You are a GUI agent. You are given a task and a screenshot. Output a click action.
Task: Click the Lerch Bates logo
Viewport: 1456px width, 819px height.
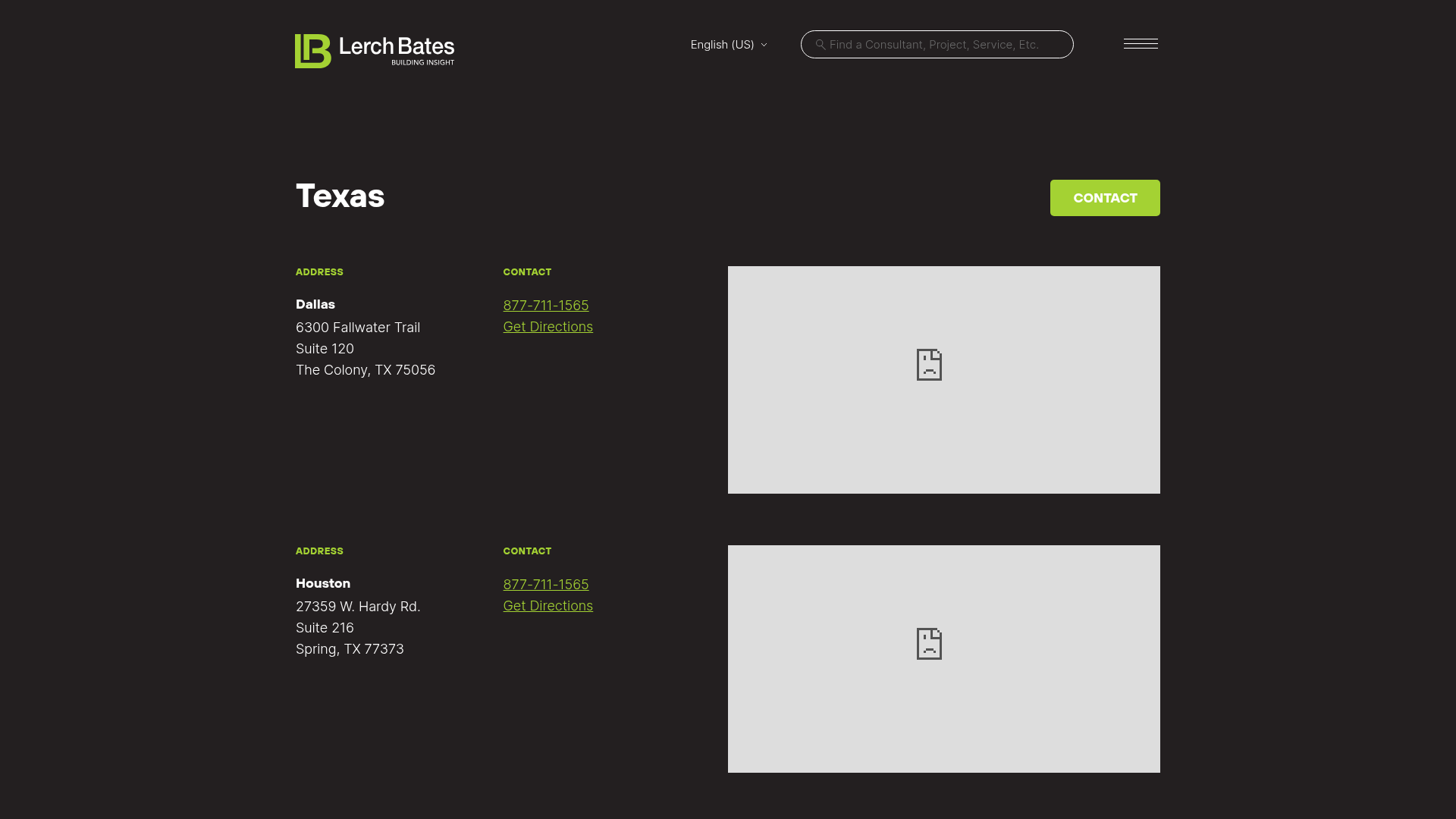[x=375, y=50]
